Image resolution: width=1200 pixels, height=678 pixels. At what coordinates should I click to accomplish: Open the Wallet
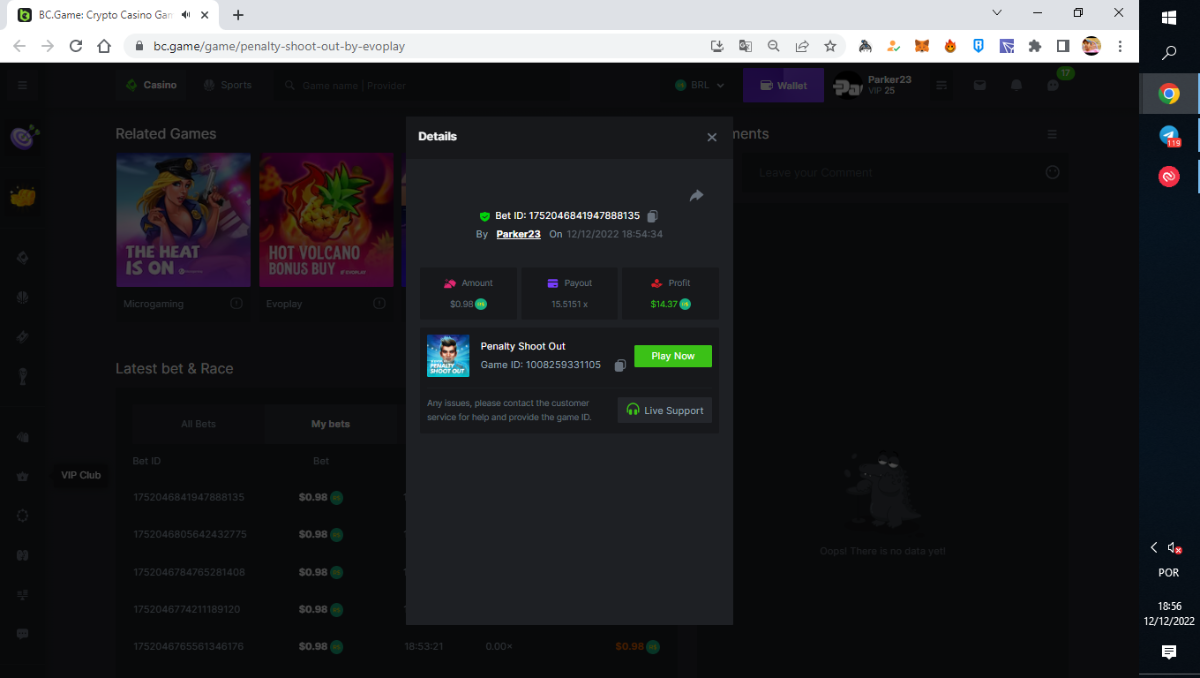pyautogui.click(x=783, y=86)
